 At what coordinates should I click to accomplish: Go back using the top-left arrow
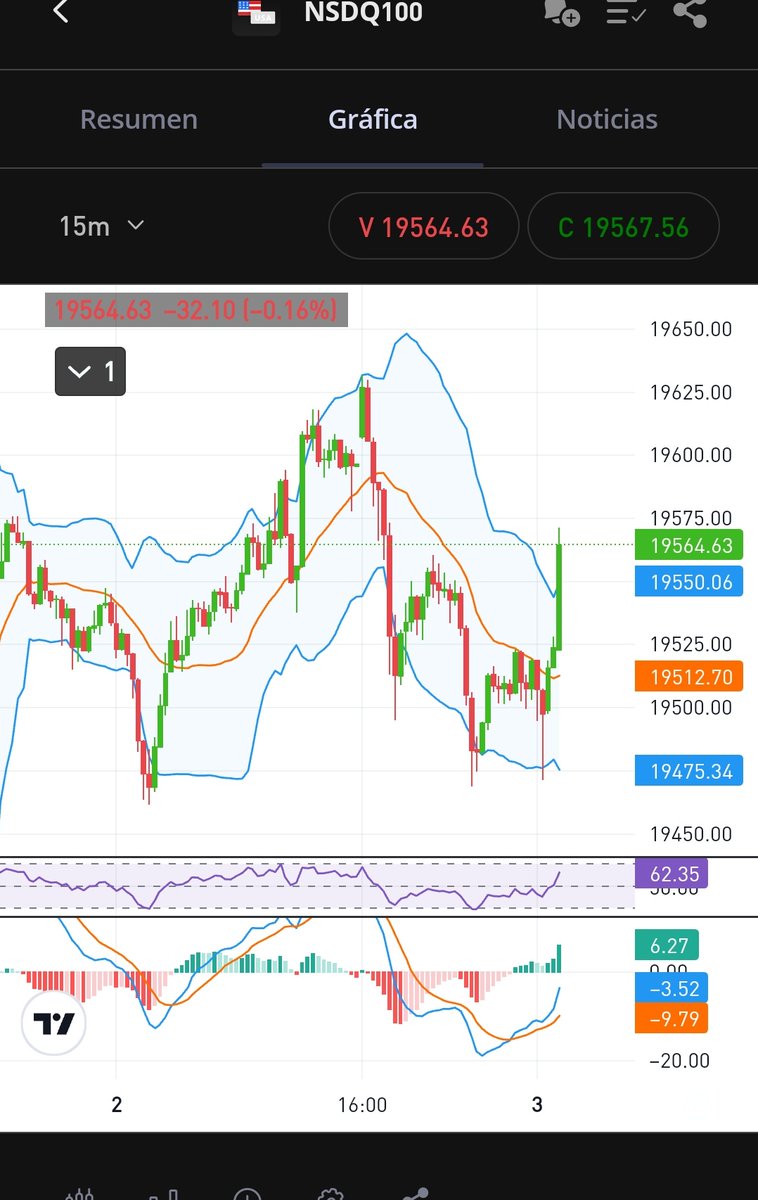(x=61, y=12)
